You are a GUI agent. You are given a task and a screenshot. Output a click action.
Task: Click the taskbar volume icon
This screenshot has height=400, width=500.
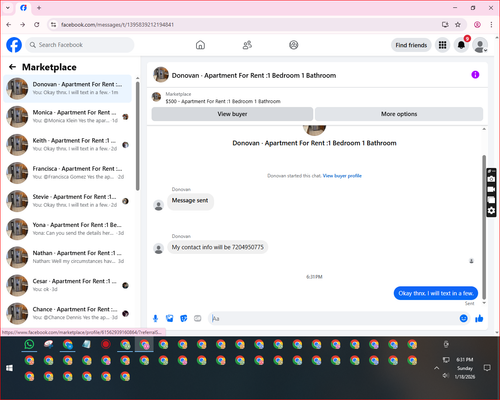pyautogui.click(x=446, y=376)
